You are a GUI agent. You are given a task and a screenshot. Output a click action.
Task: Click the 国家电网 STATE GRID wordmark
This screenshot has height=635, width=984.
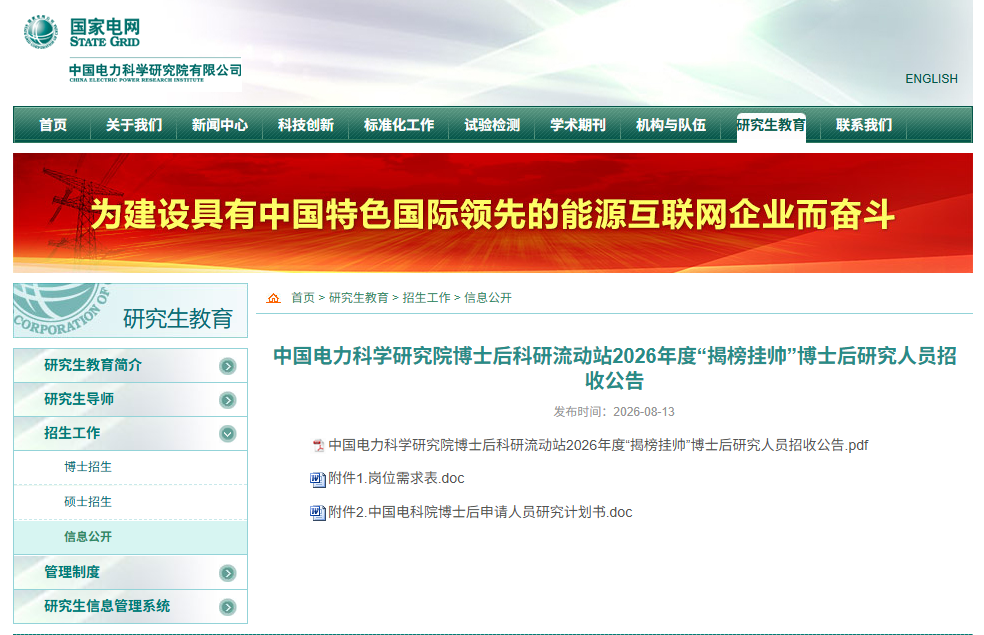(x=105, y=33)
